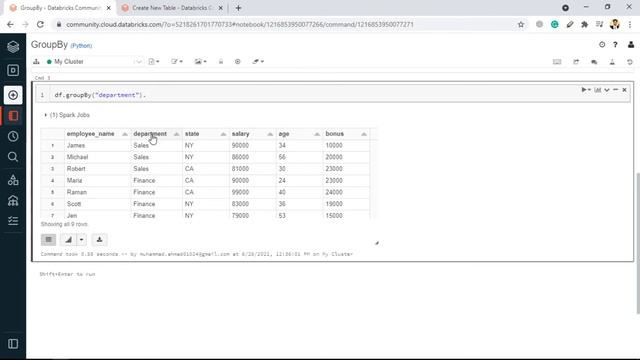This screenshot has width=640, height=360.
Task: Open the Data shapes icon in sidebar
Action: [13, 180]
